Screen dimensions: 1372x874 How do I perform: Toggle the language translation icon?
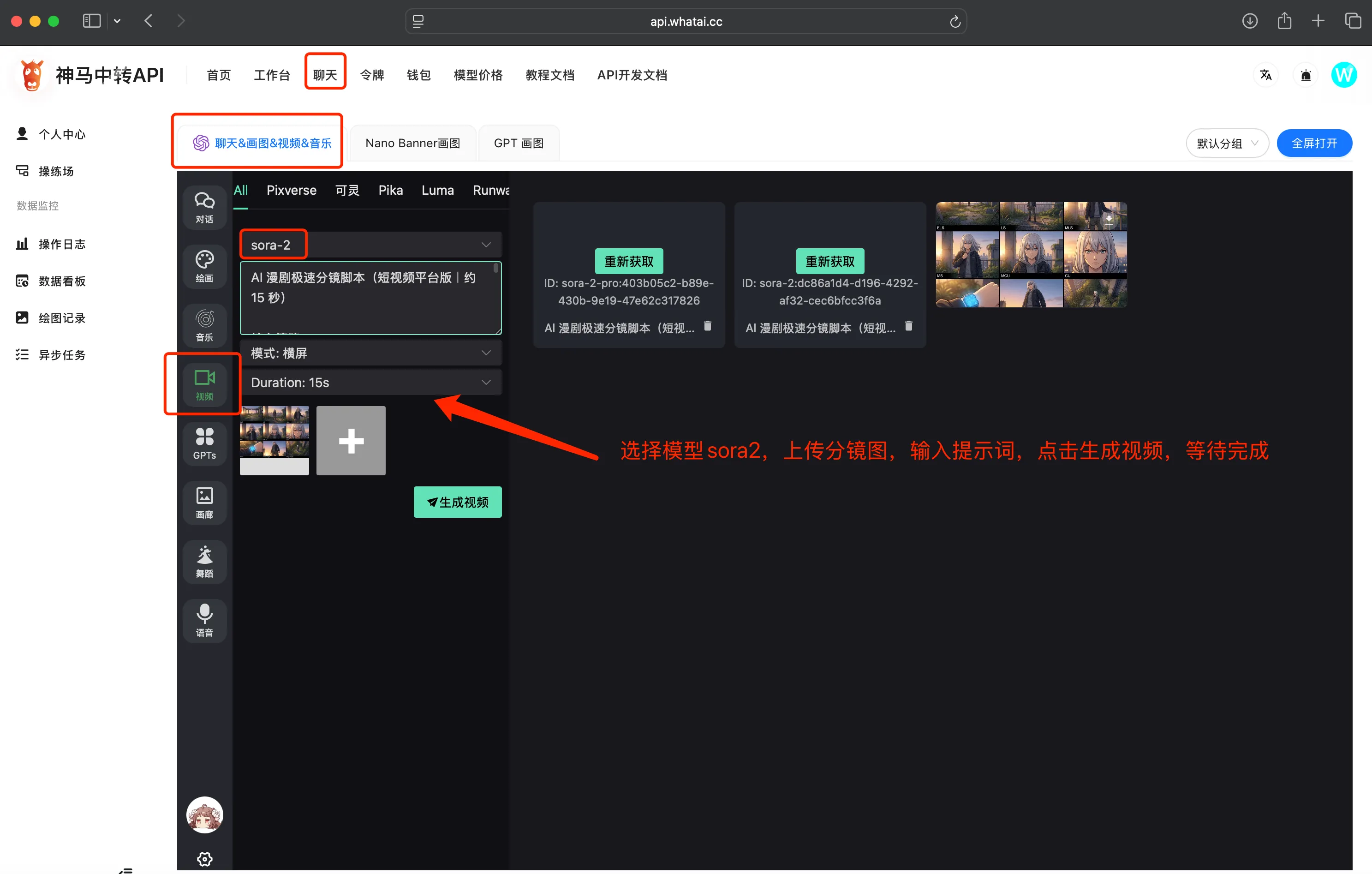click(1265, 75)
